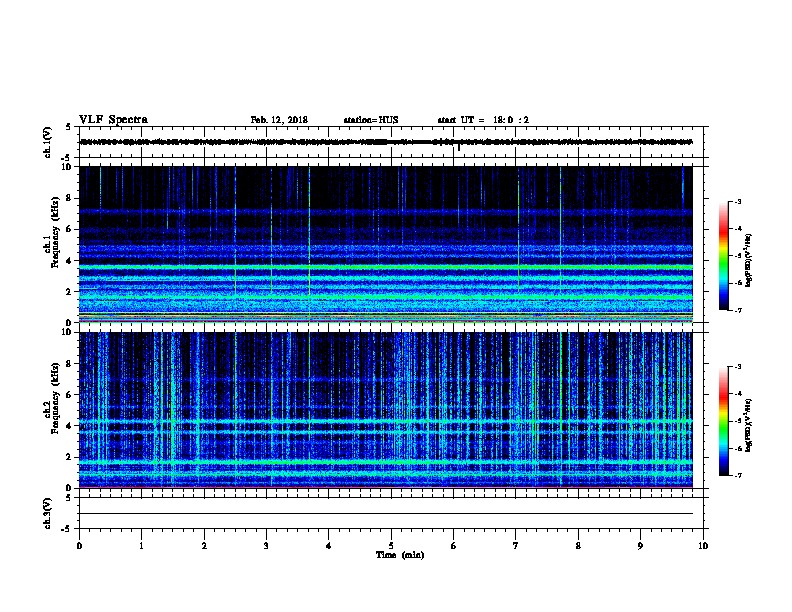Viewport: 792px width, 612px height.
Task: Click the ch.1 spectrogram plot area
Action: 386,244
